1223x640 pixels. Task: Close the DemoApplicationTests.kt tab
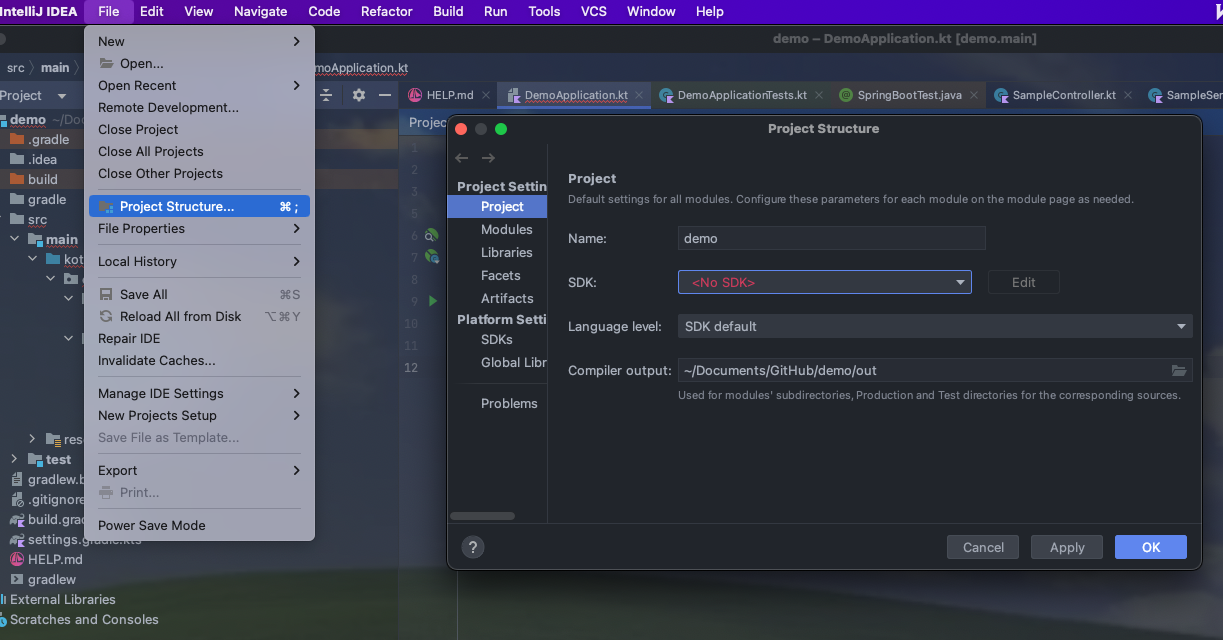click(818, 95)
